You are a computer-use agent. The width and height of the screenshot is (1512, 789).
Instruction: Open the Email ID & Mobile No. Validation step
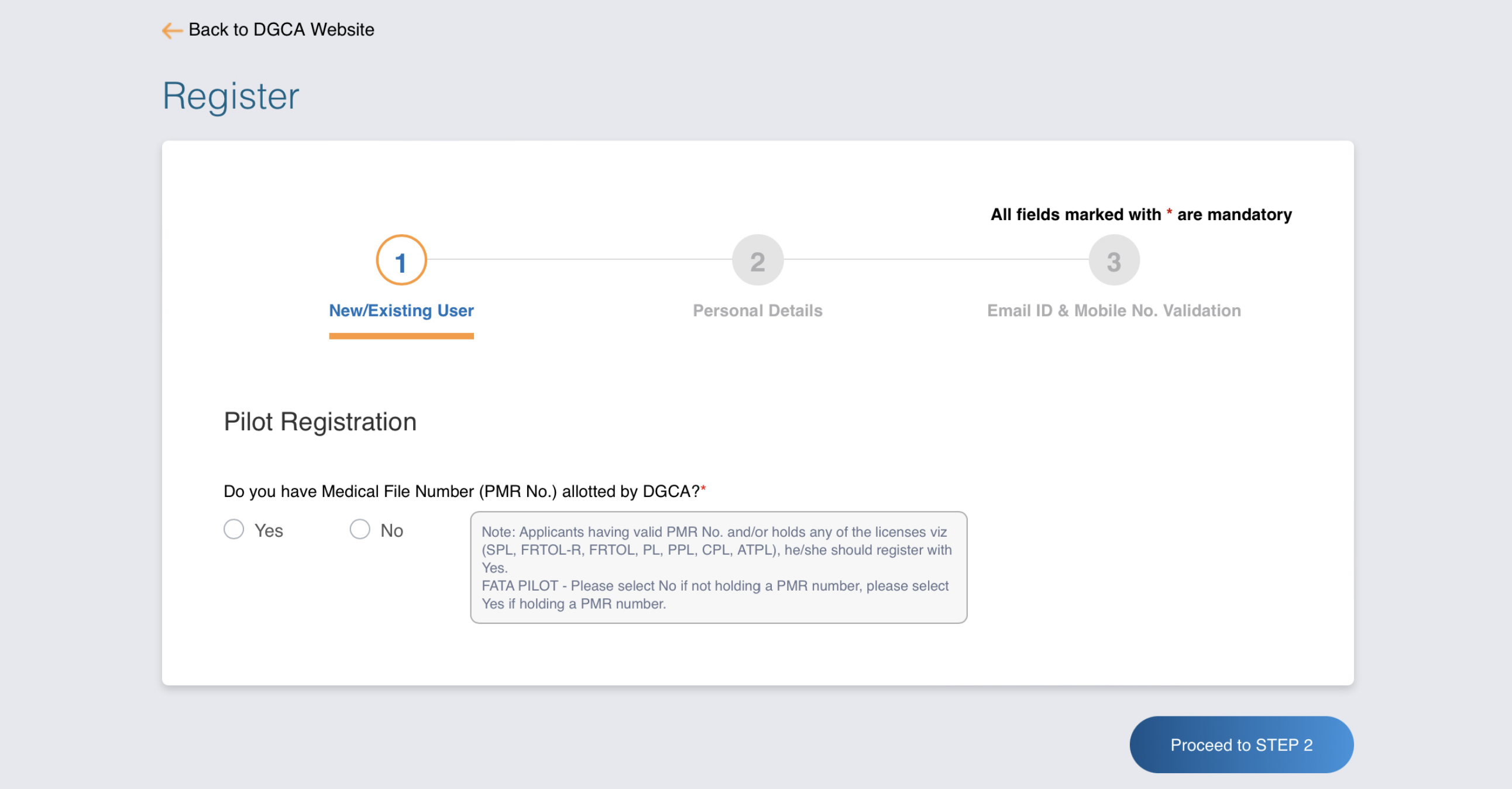pyautogui.click(x=1114, y=311)
